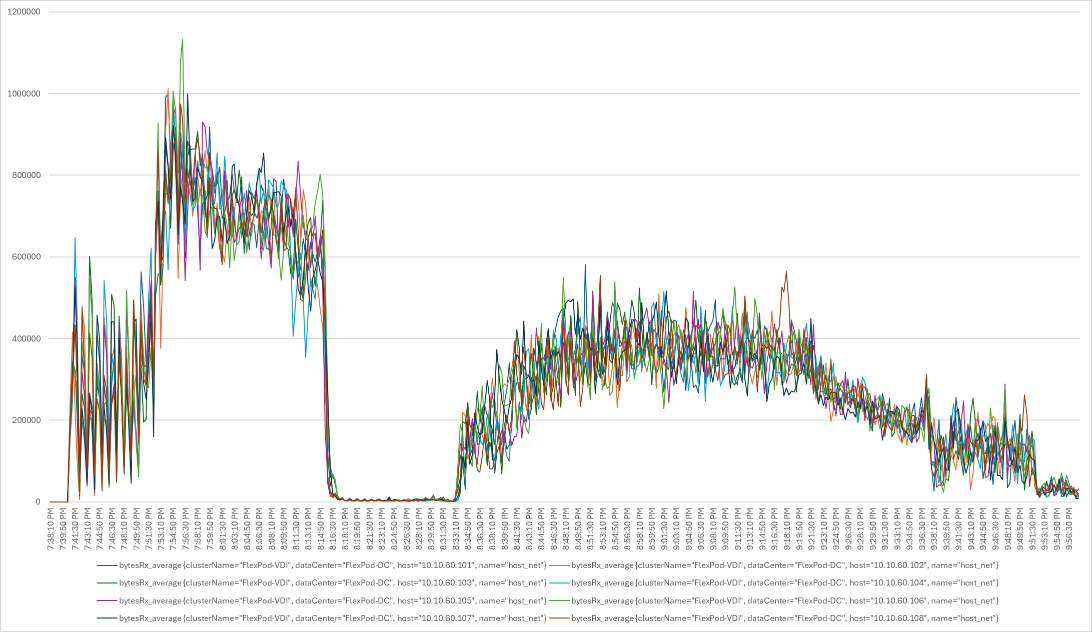Viewport: 1092px width, 632px height.
Task: Click the 7:38:10 PM x-axis label
Action: click(51, 529)
